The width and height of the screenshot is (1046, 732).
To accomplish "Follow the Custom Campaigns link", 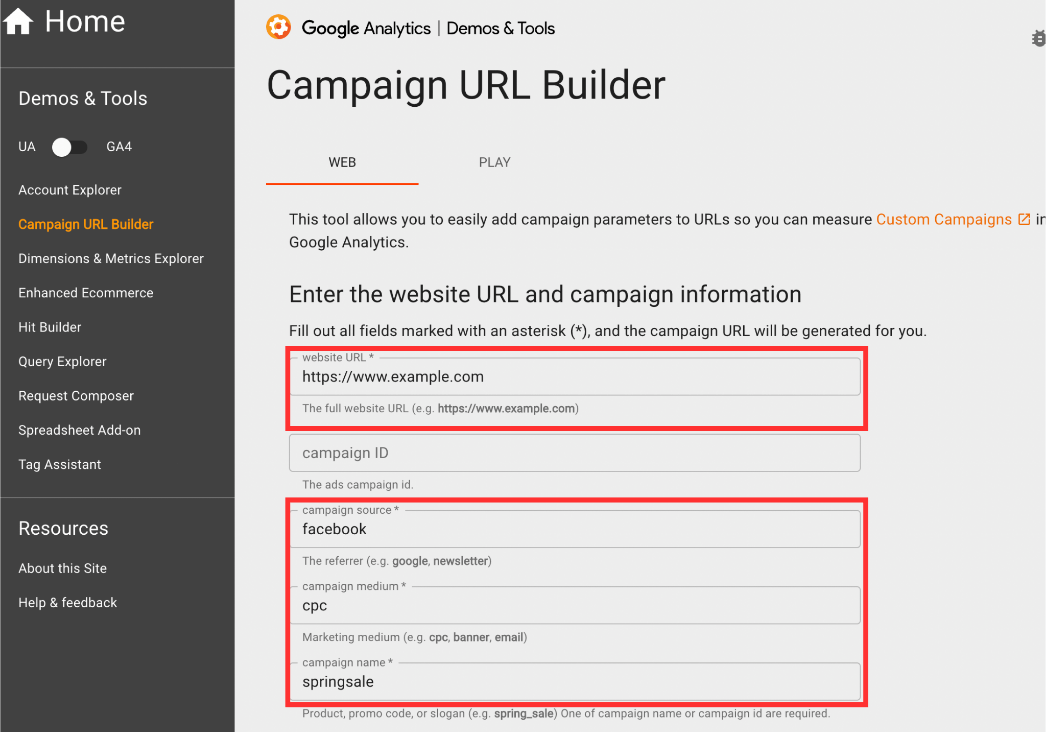I will click(943, 220).
